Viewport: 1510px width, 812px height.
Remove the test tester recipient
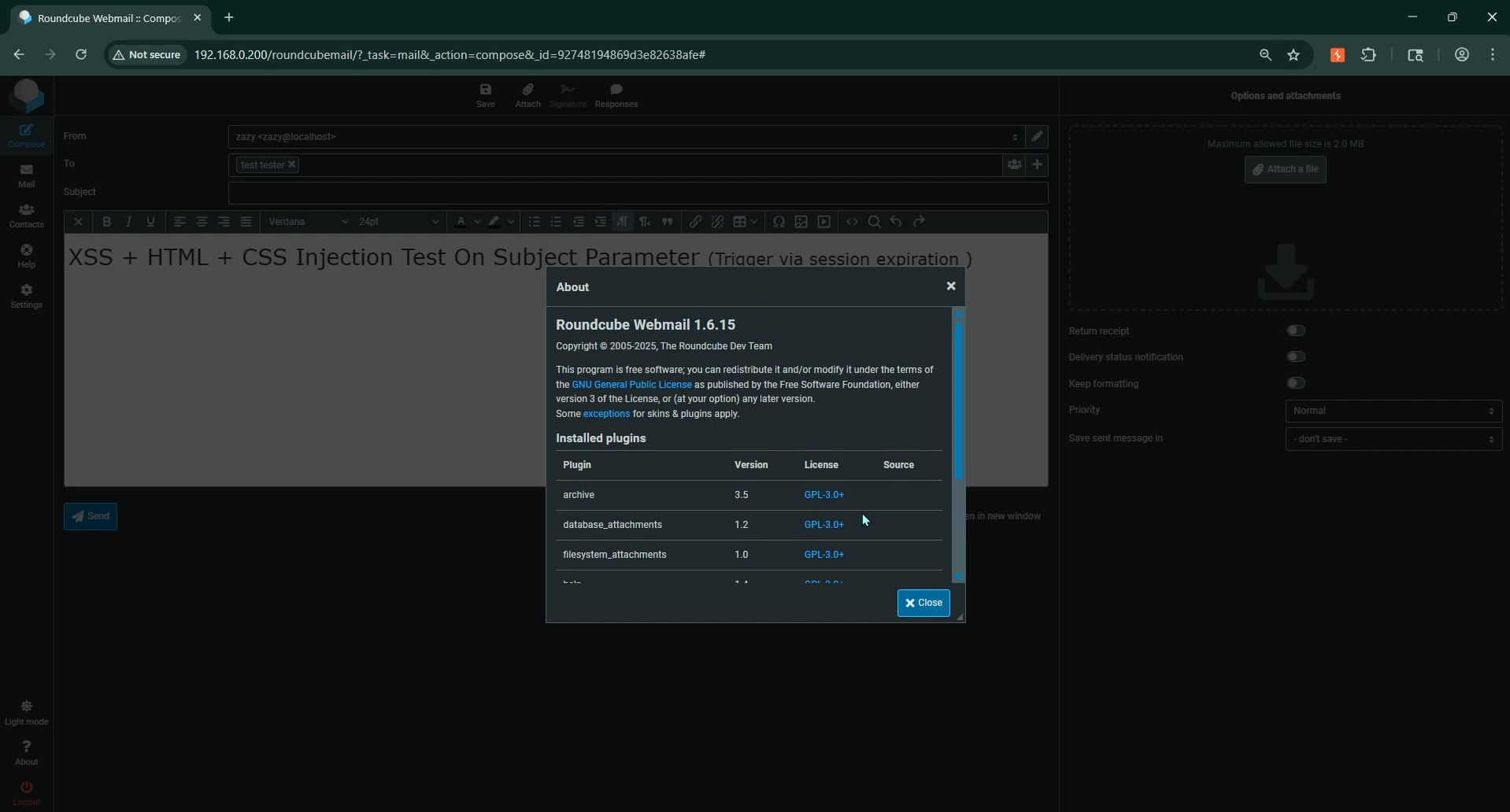[291, 164]
